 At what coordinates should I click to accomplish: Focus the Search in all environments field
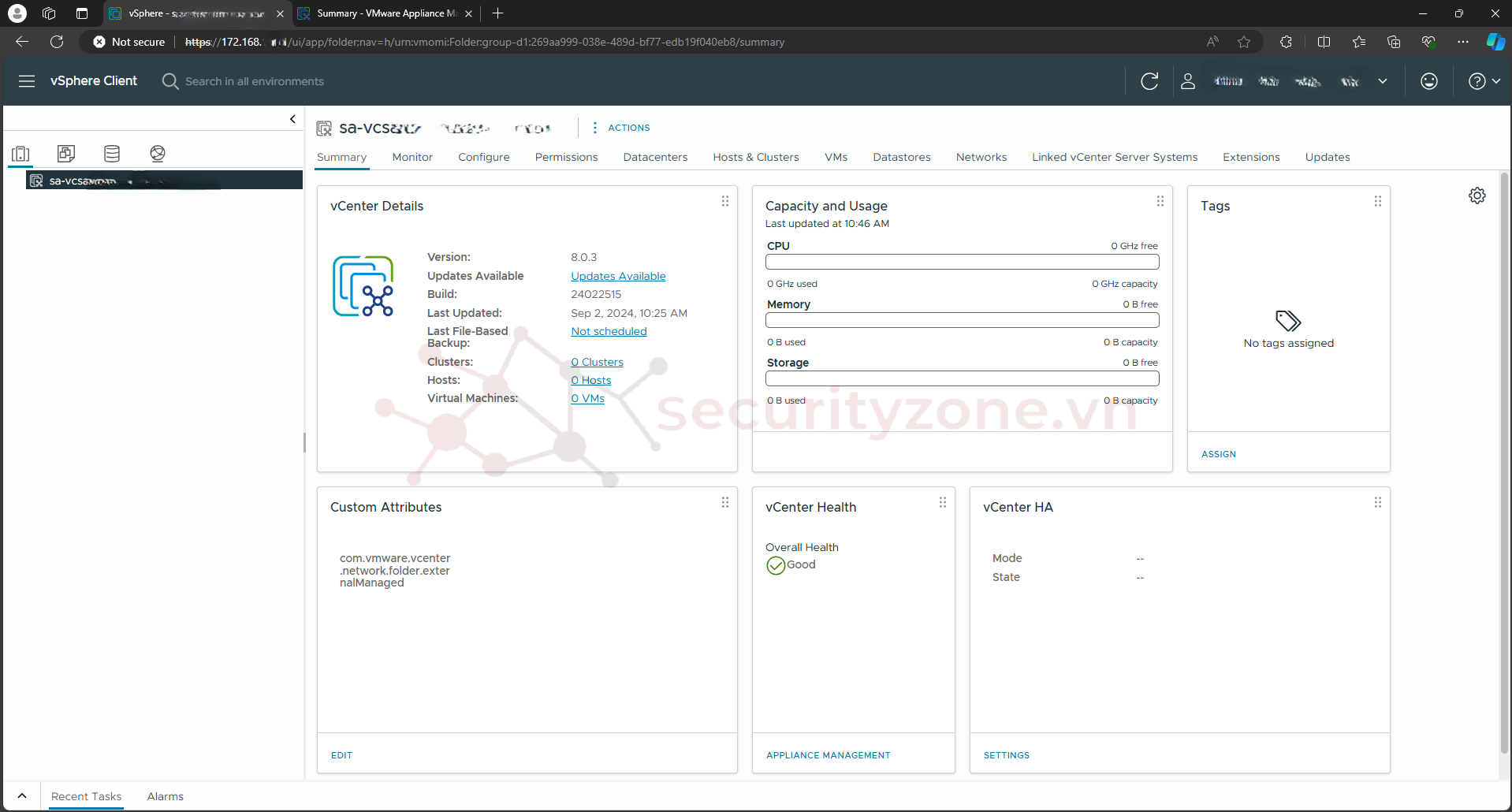[254, 81]
